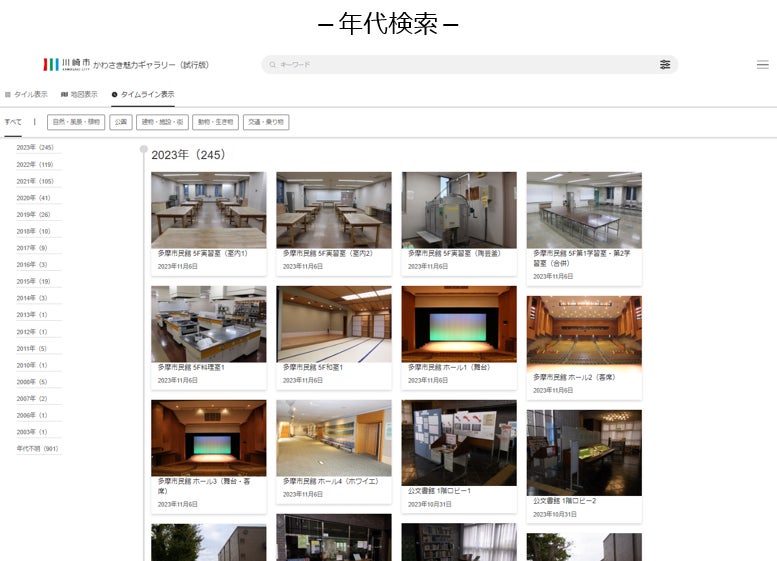Jump to 2011年 (5) in the year list
Screen dimensions: 777x561
[32, 349]
